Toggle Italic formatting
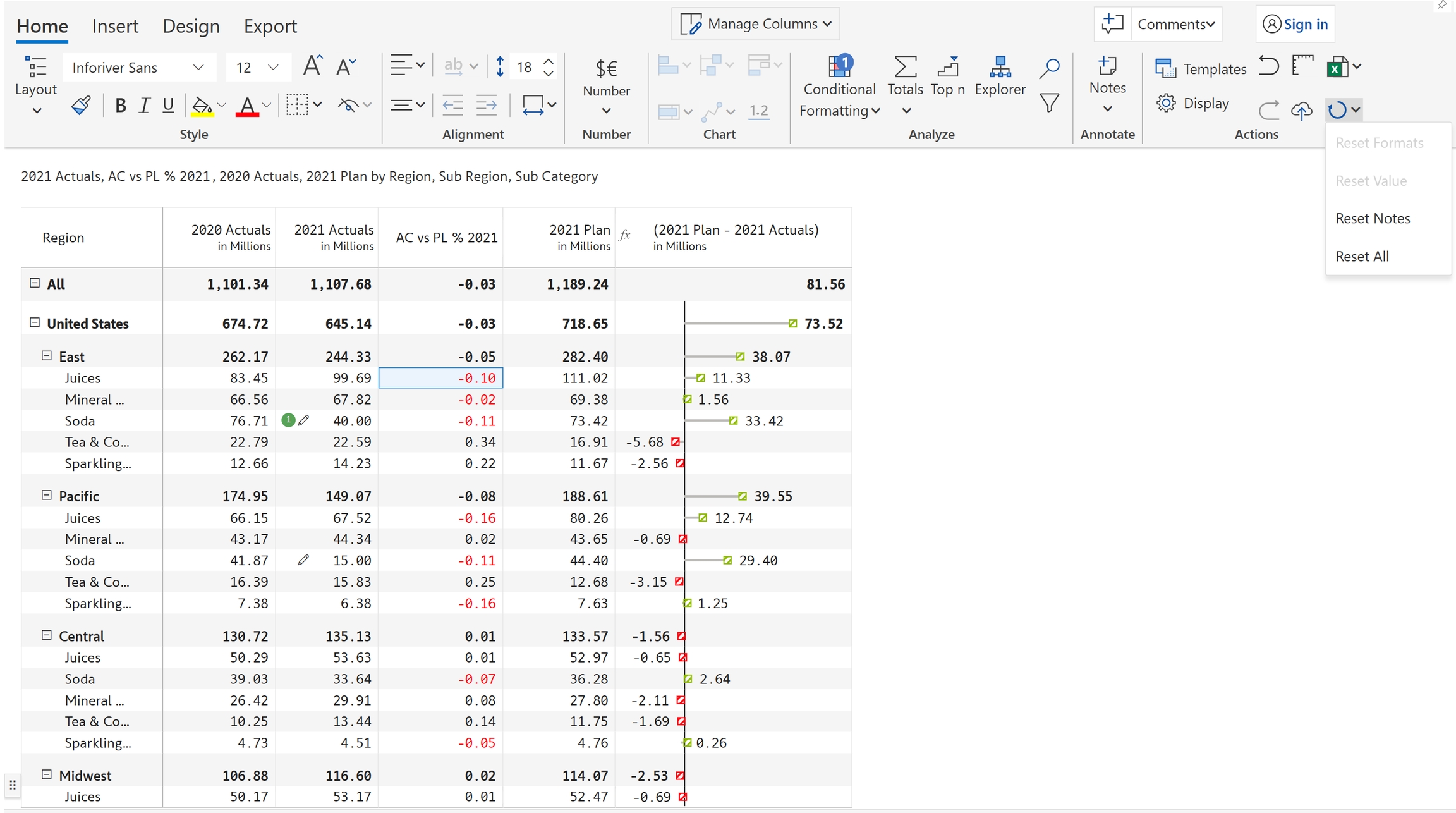The width and height of the screenshot is (1456, 813). pyautogui.click(x=144, y=106)
